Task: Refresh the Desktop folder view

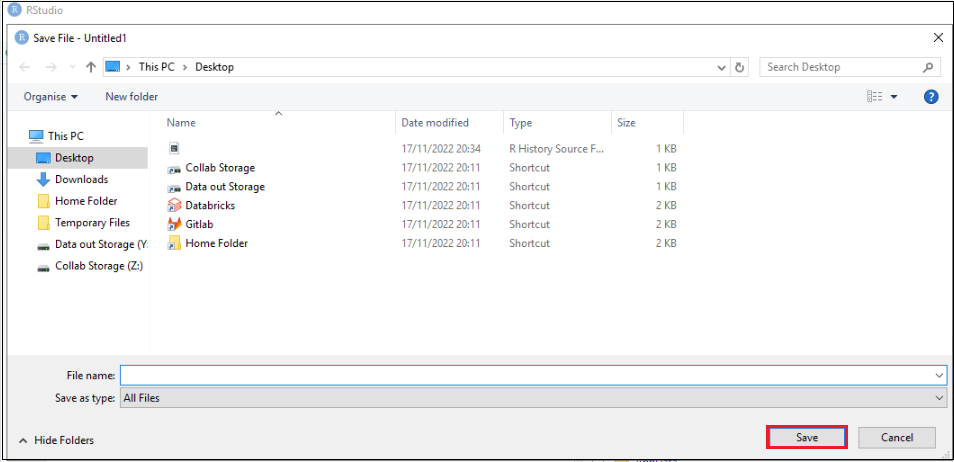Action: 739,68
